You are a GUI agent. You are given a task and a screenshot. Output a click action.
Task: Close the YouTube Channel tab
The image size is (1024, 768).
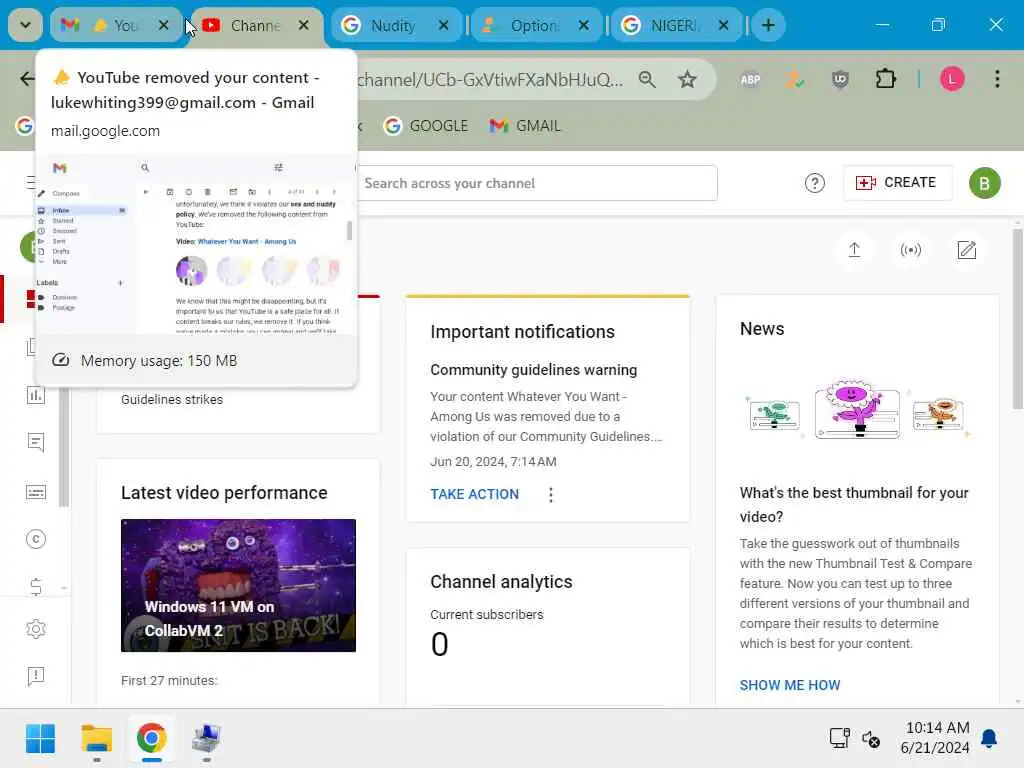tap(304, 25)
